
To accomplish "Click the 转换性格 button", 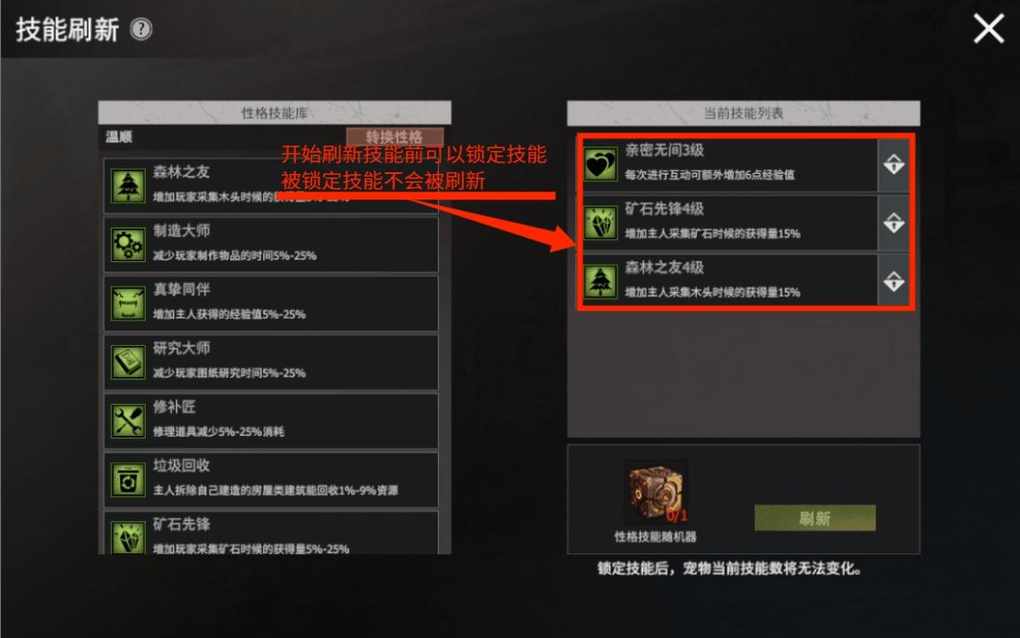I will pos(394,137).
